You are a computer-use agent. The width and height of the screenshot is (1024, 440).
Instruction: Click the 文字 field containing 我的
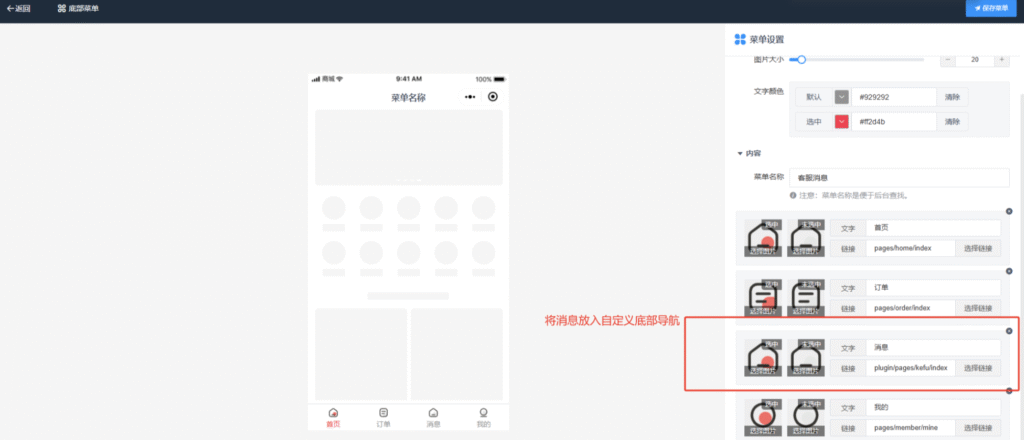point(933,408)
